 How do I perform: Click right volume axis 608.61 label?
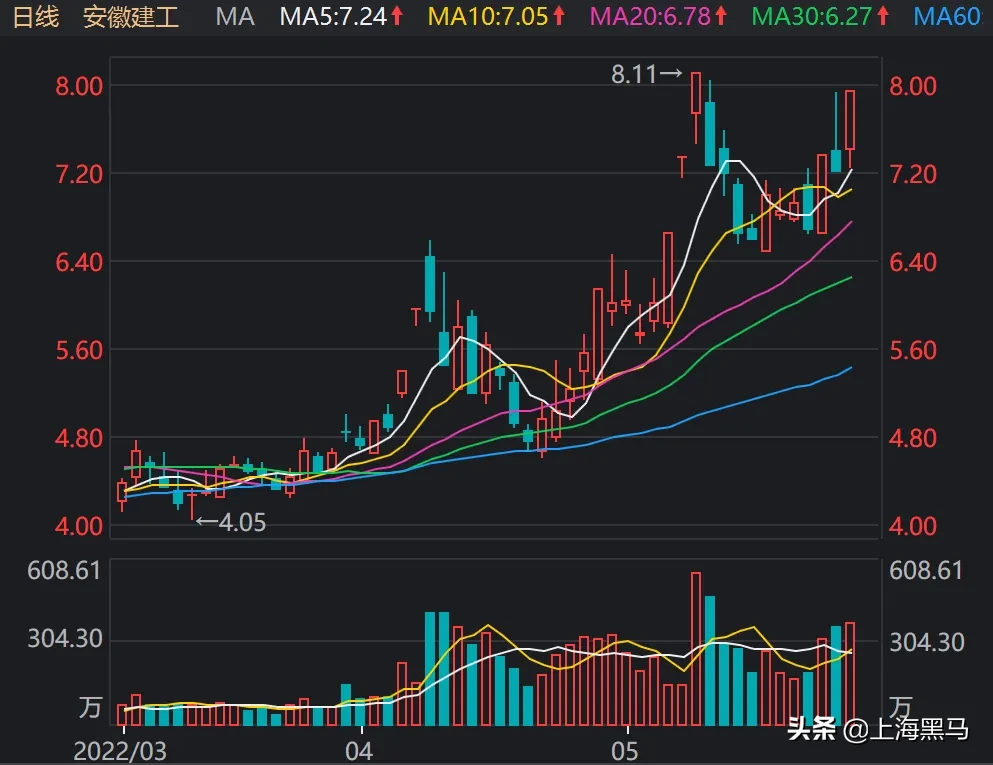pyautogui.click(x=926, y=571)
